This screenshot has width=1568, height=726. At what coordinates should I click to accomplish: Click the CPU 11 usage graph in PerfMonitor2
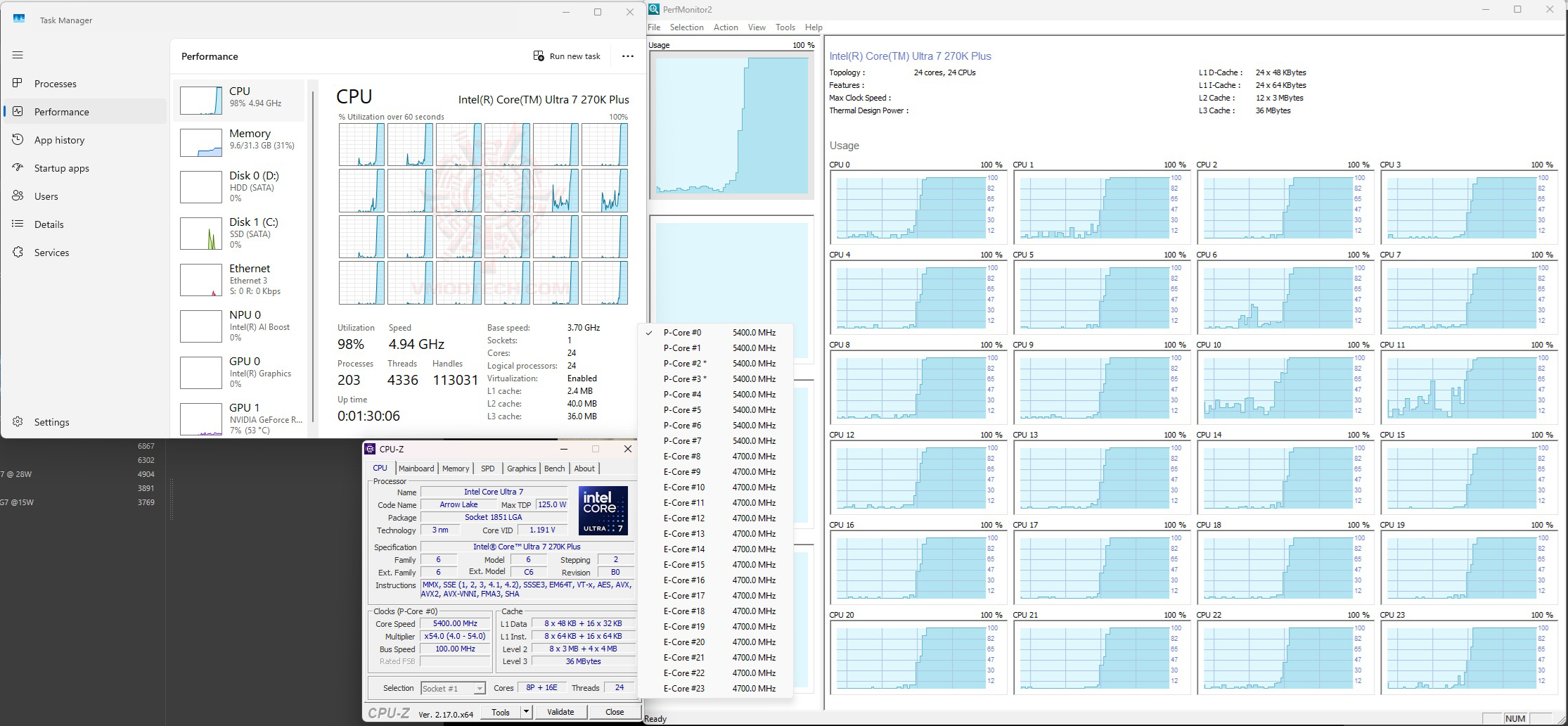pos(1469,387)
